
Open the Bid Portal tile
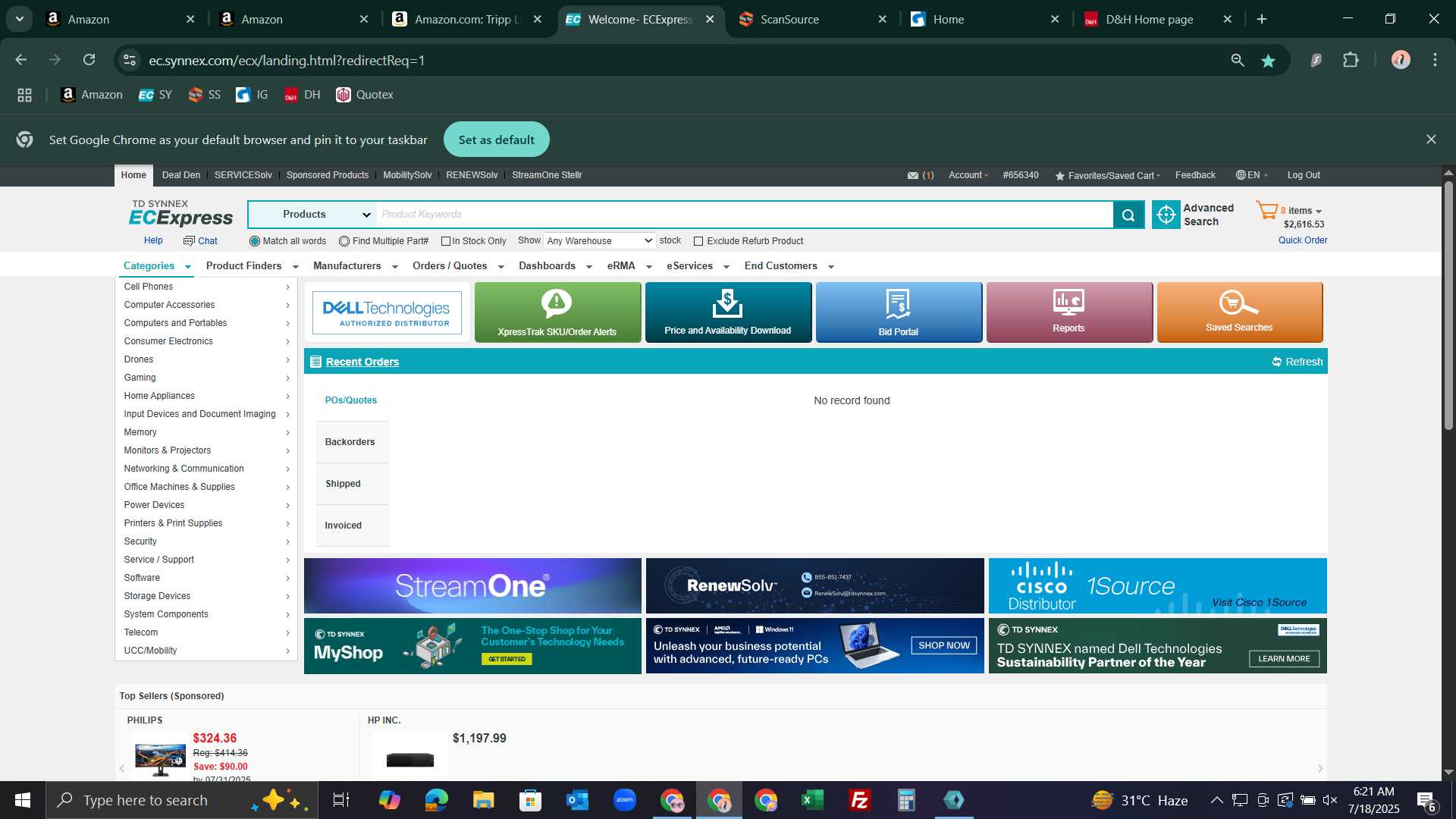(x=899, y=312)
